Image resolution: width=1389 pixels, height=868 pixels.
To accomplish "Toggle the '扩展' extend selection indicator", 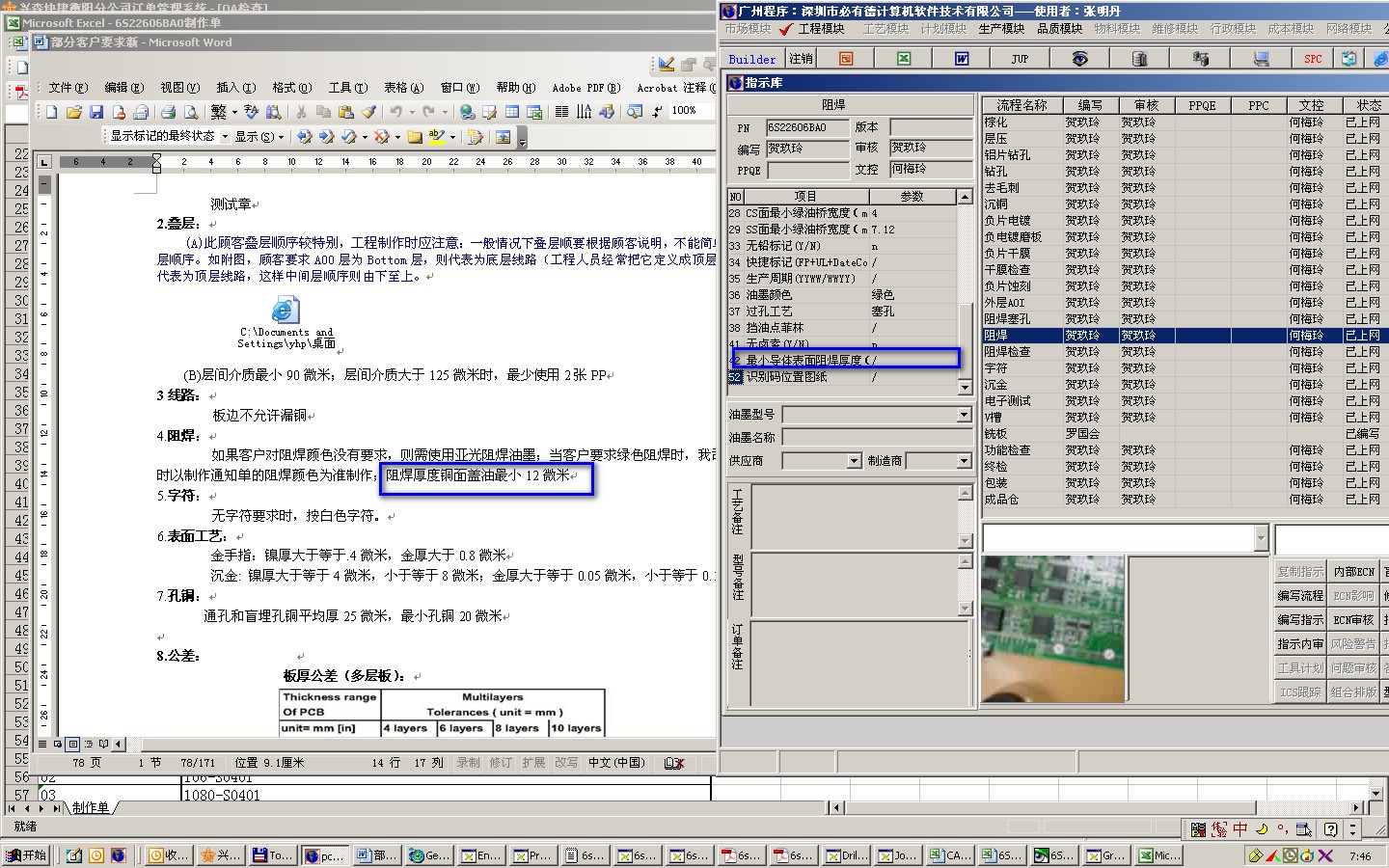I will click(533, 763).
